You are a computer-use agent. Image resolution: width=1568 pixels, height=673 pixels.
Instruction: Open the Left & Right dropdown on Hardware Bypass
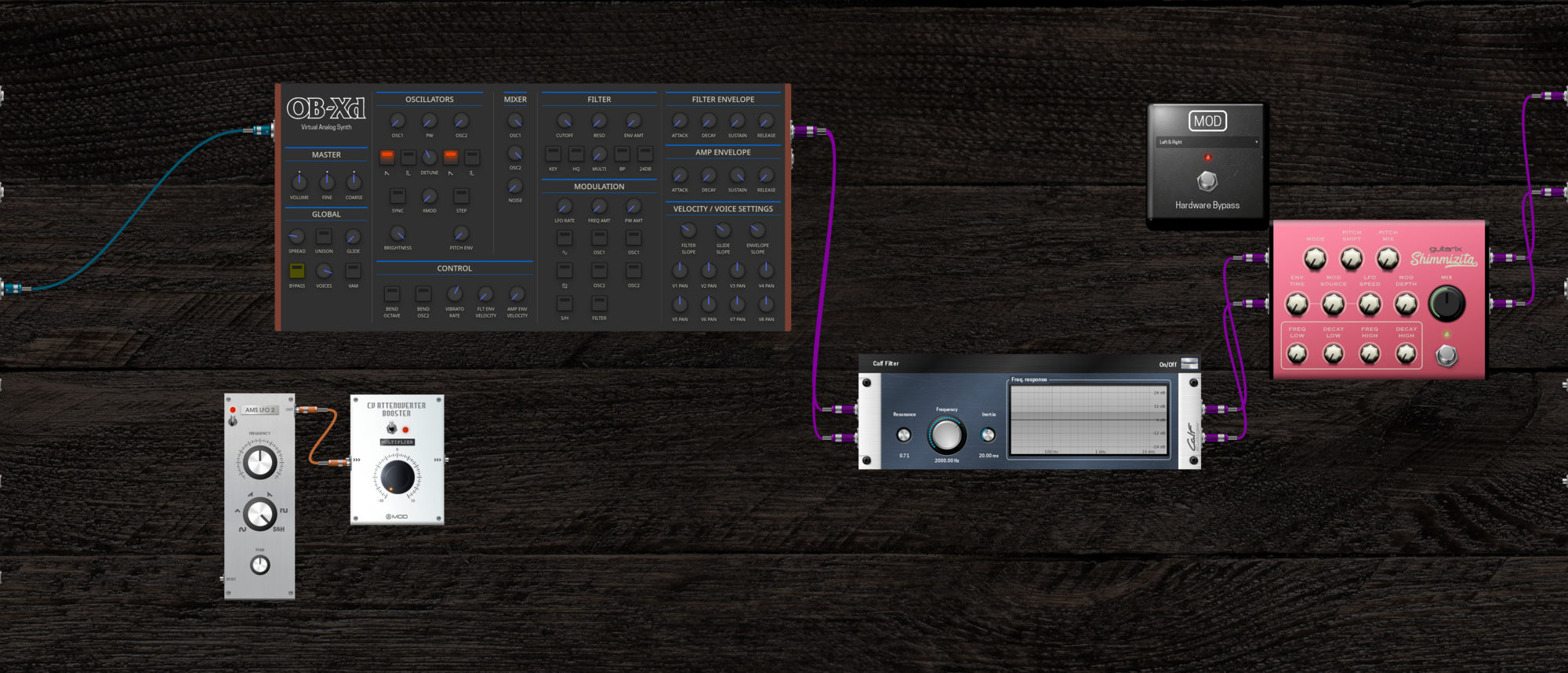click(1207, 142)
